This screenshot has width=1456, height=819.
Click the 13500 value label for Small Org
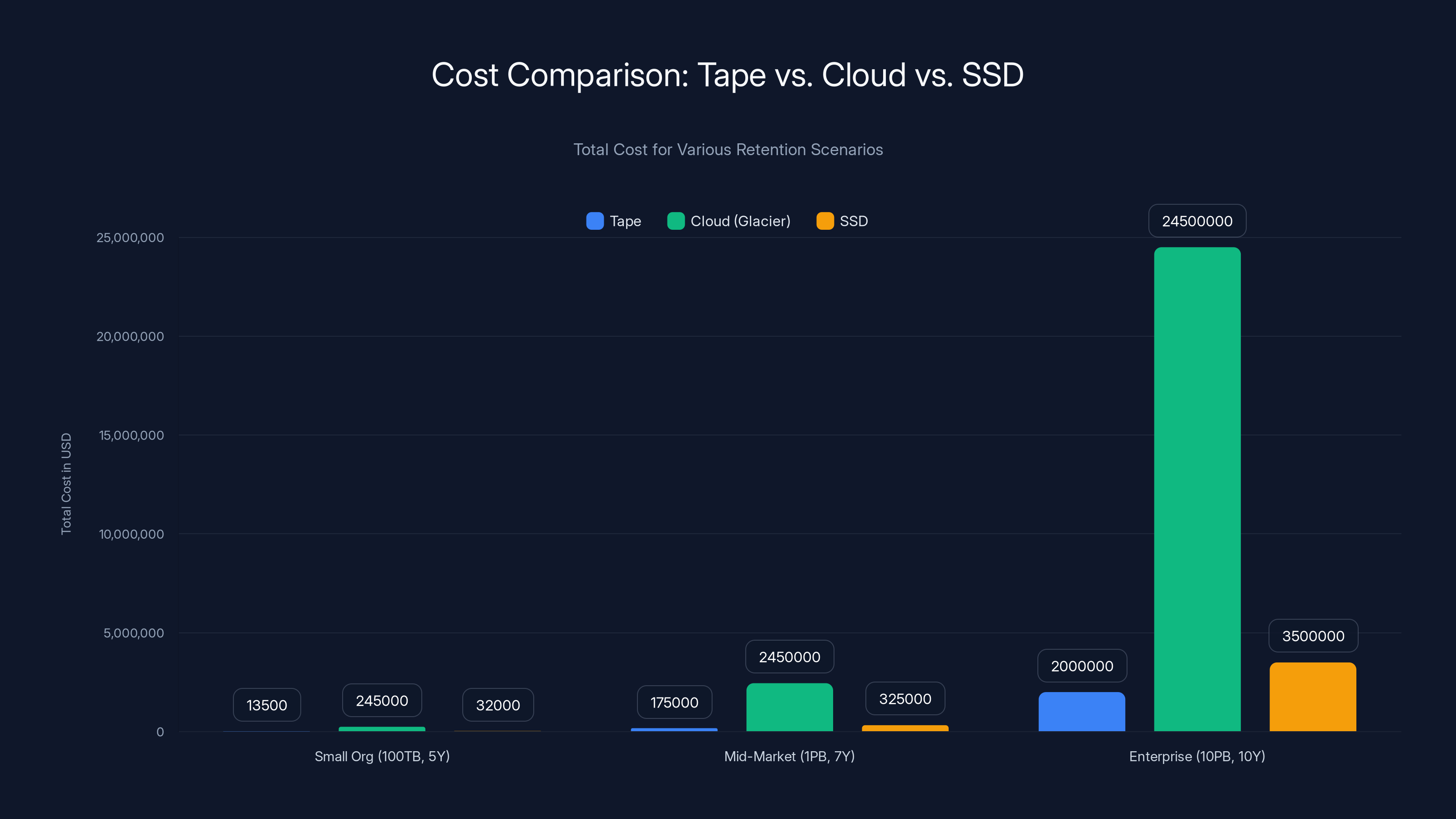266,705
